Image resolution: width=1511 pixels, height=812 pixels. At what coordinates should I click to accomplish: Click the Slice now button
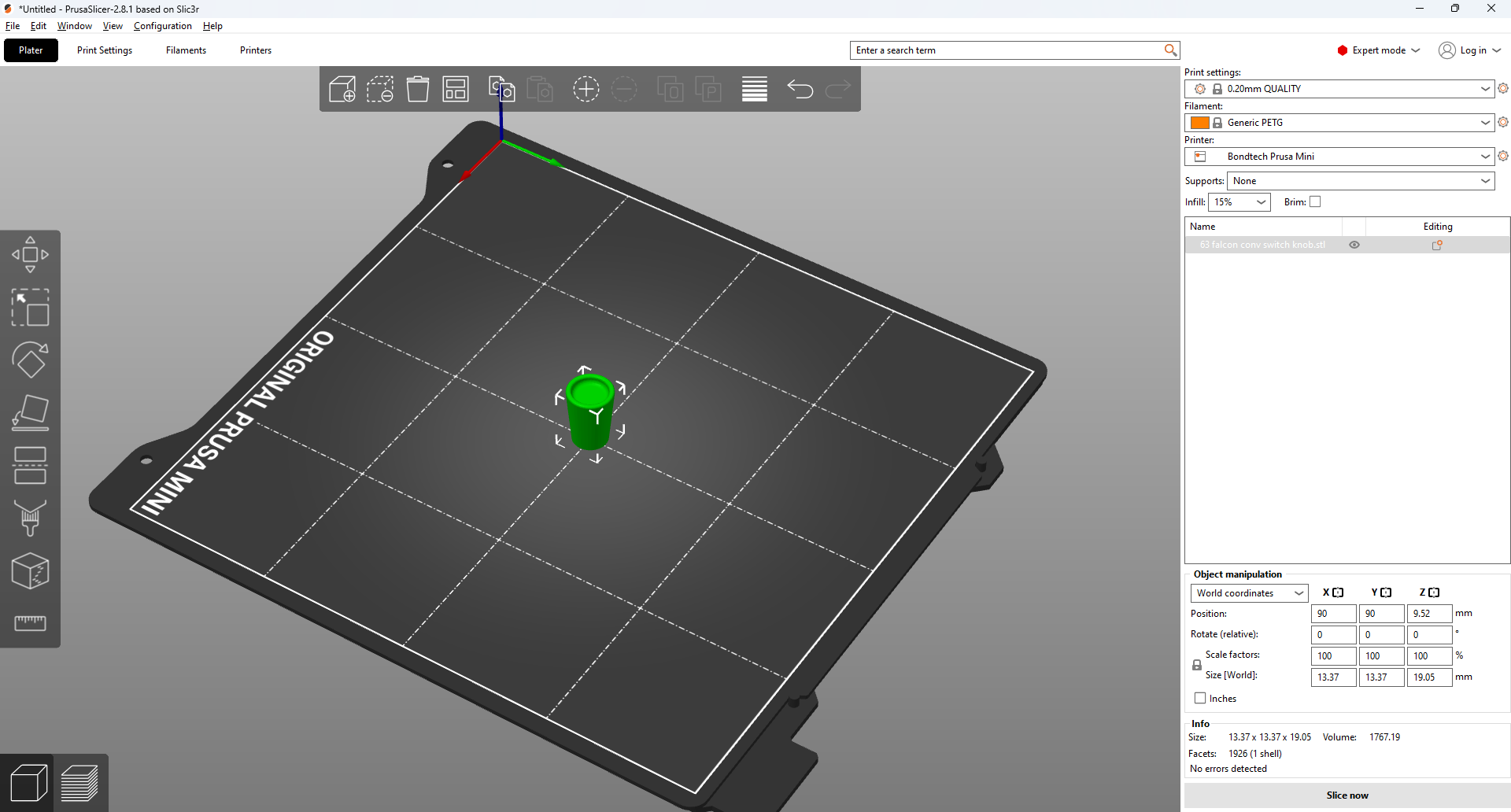(1347, 795)
